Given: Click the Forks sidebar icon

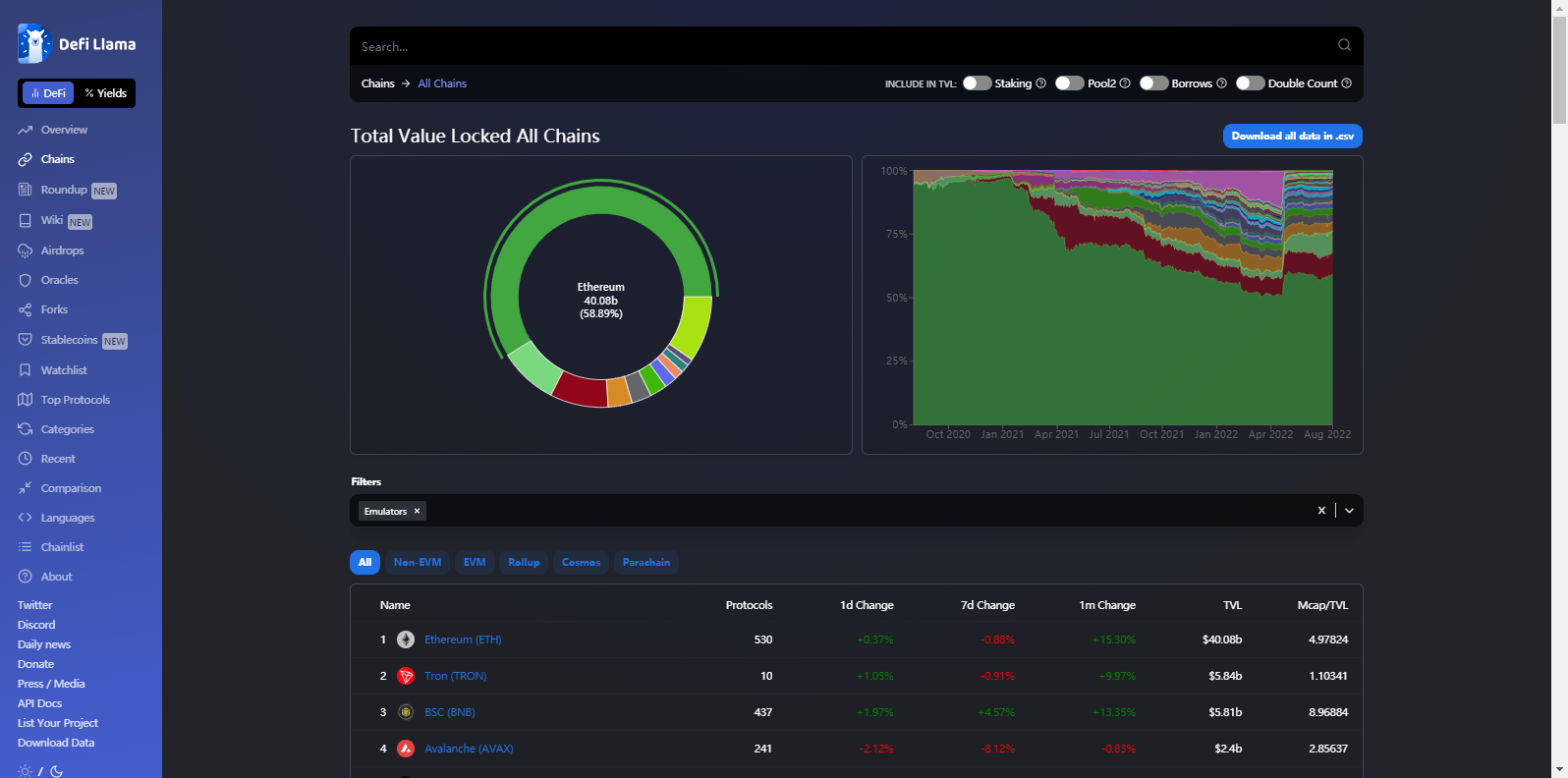Looking at the screenshot, I should tap(26, 309).
